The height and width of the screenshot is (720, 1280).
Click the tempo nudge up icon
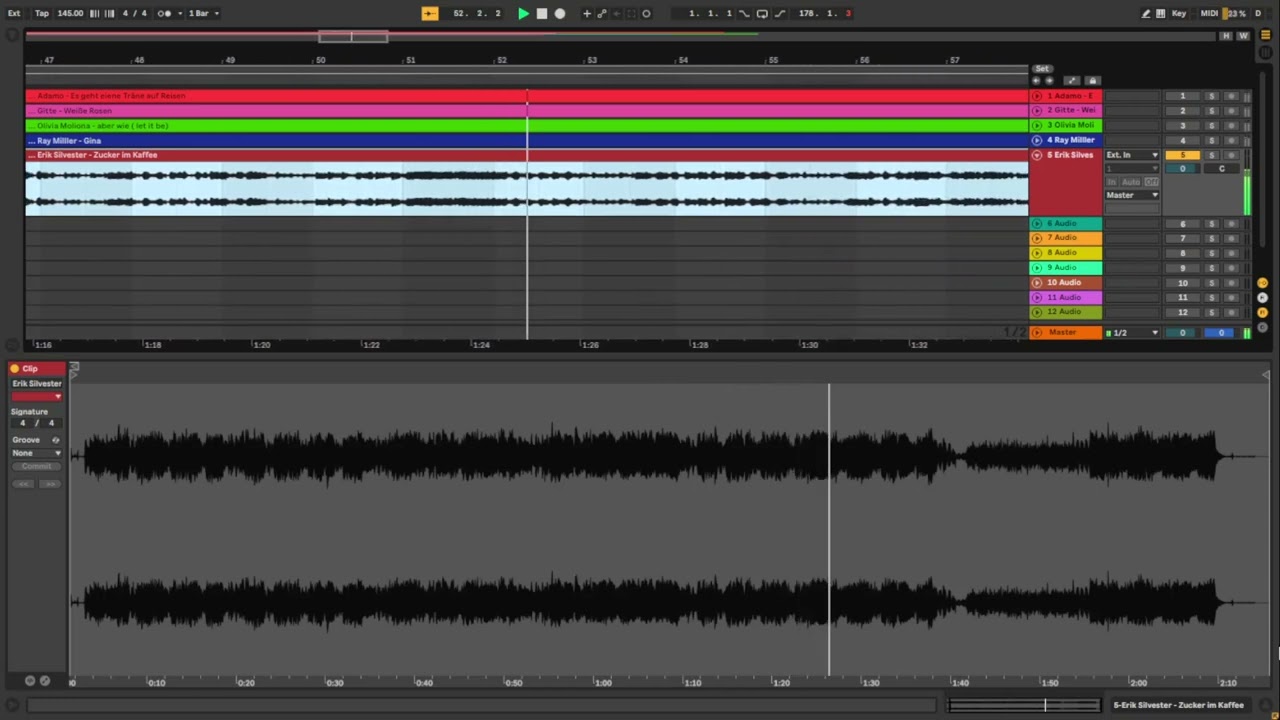coord(109,13)
